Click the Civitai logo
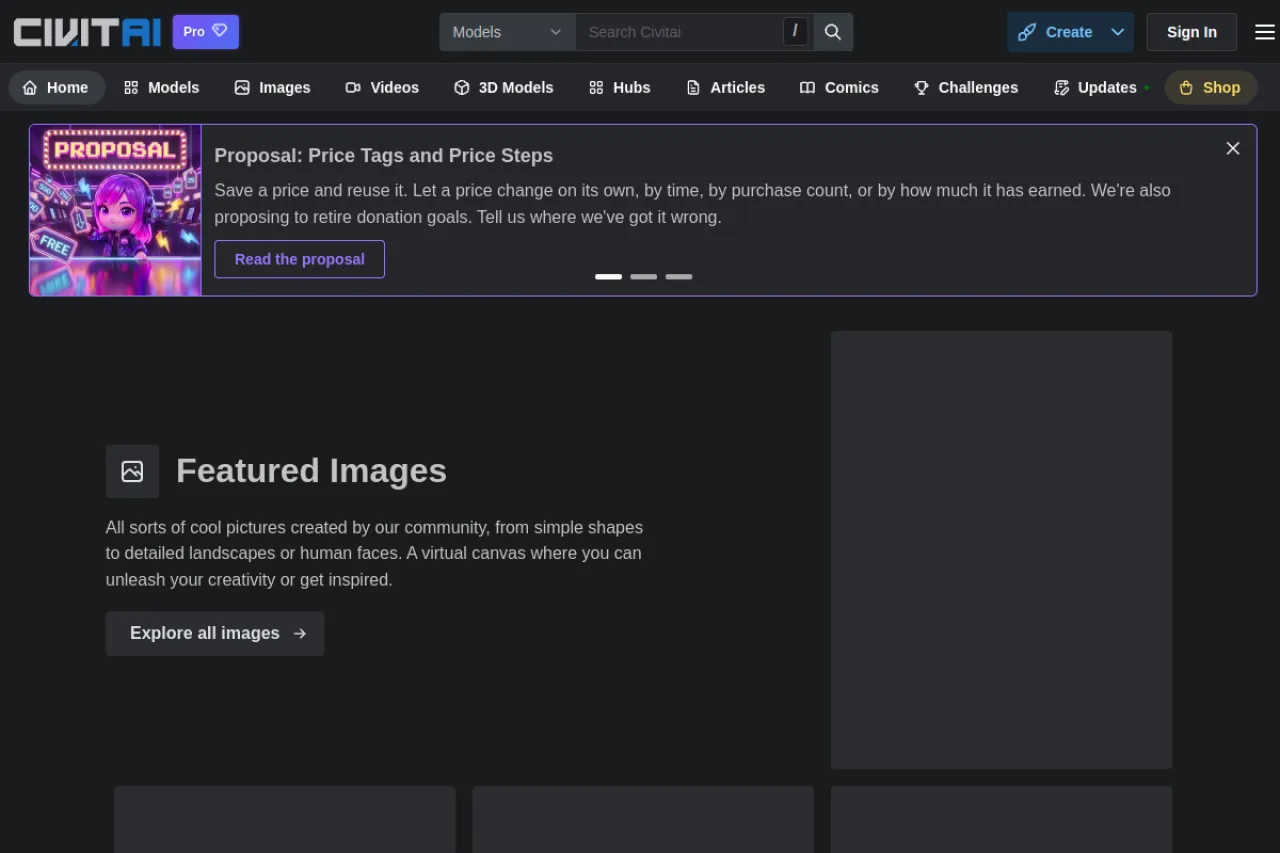Image resolution: width=1280 pixels, height=853 pixels. (87, 32)
